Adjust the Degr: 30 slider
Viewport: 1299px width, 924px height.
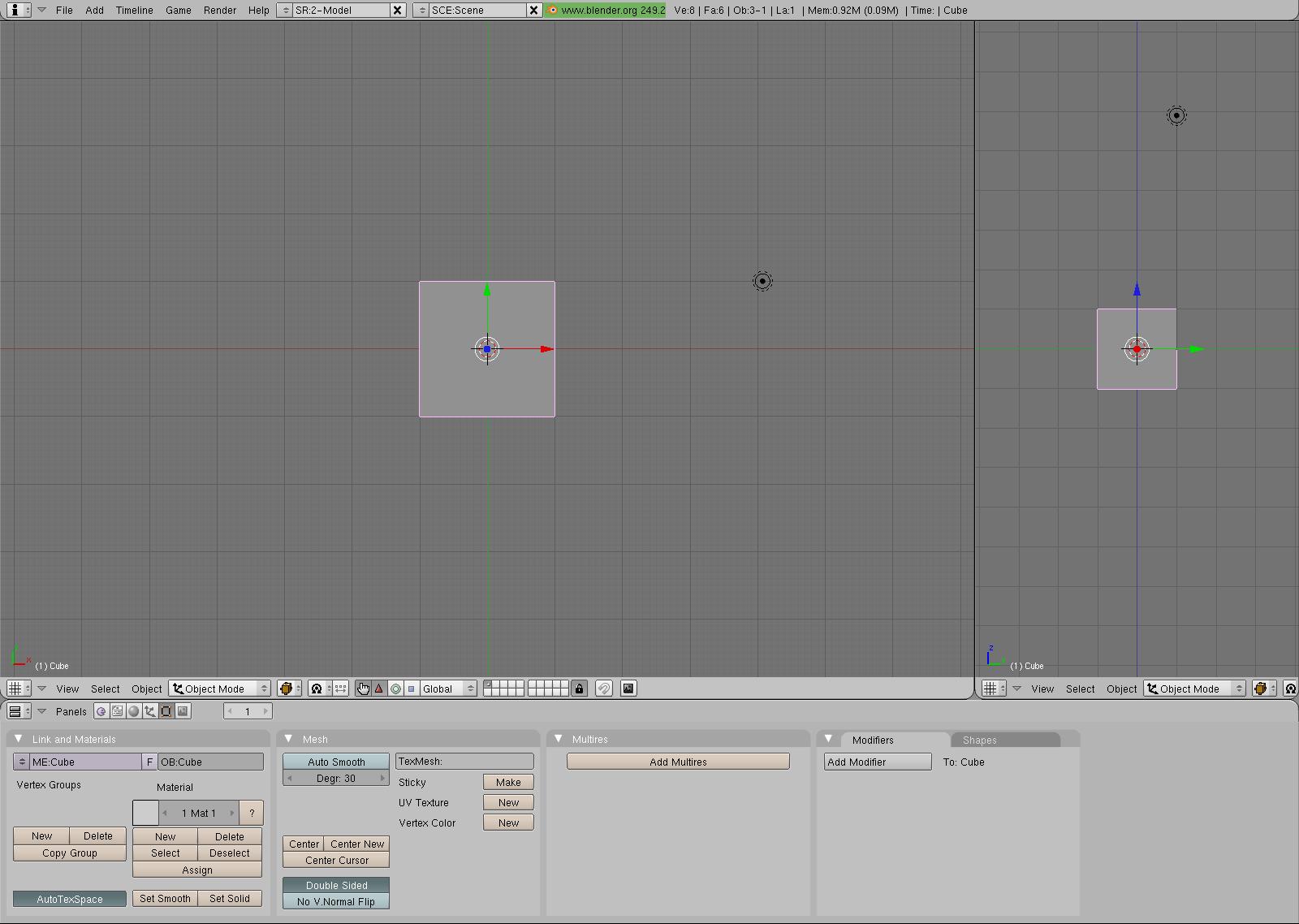point(334,778)
